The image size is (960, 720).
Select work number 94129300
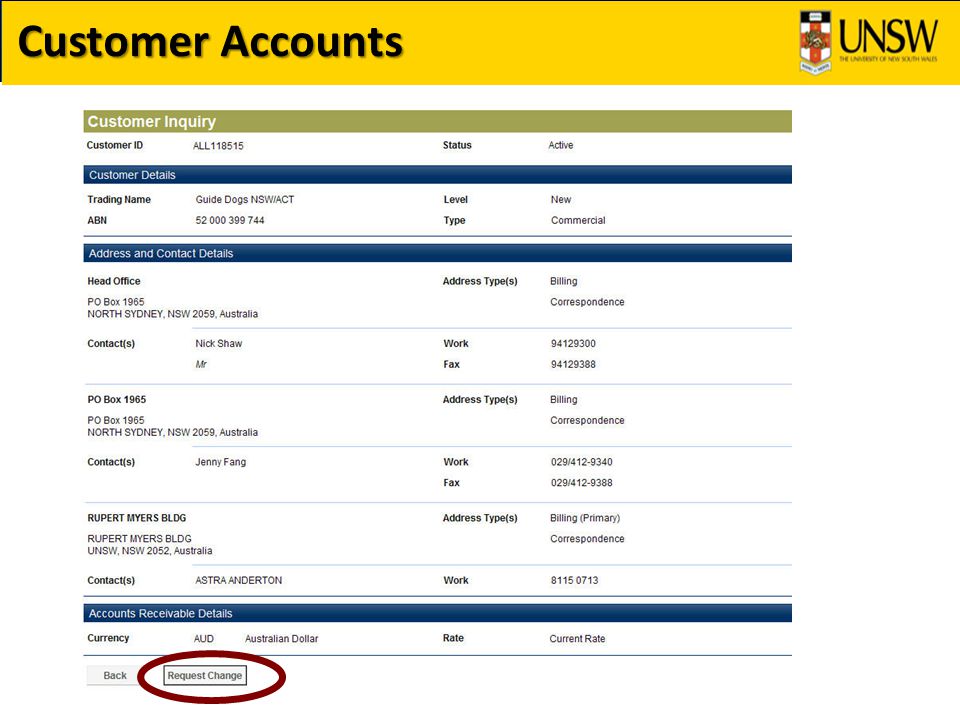573,343
